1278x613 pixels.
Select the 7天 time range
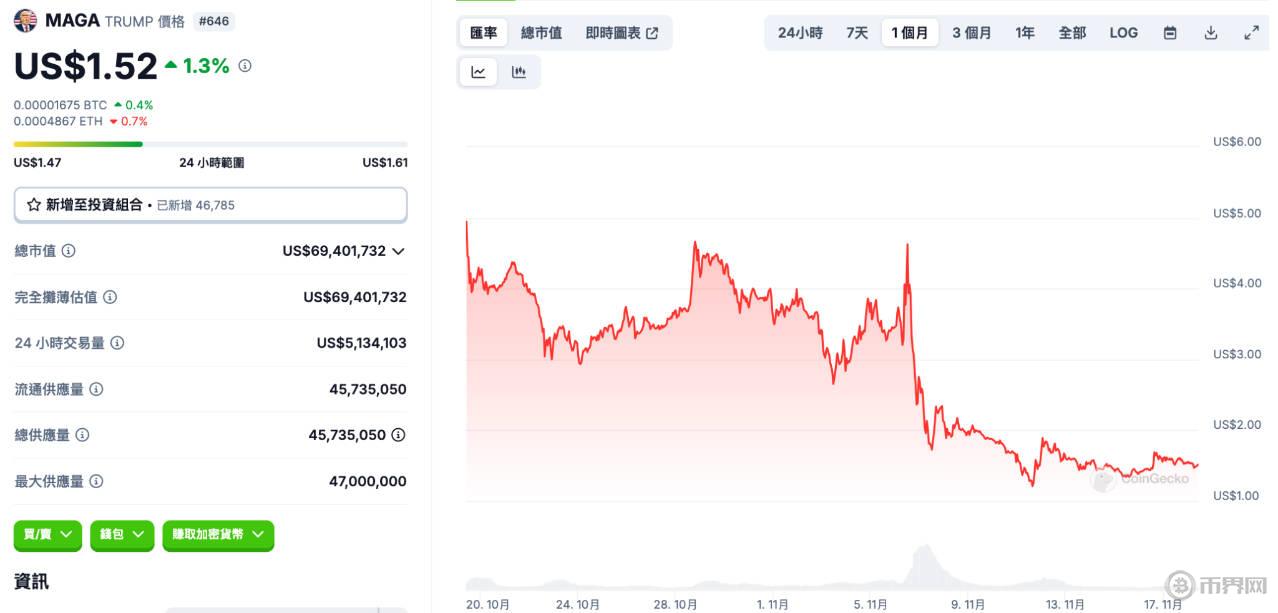click(857, 33)
